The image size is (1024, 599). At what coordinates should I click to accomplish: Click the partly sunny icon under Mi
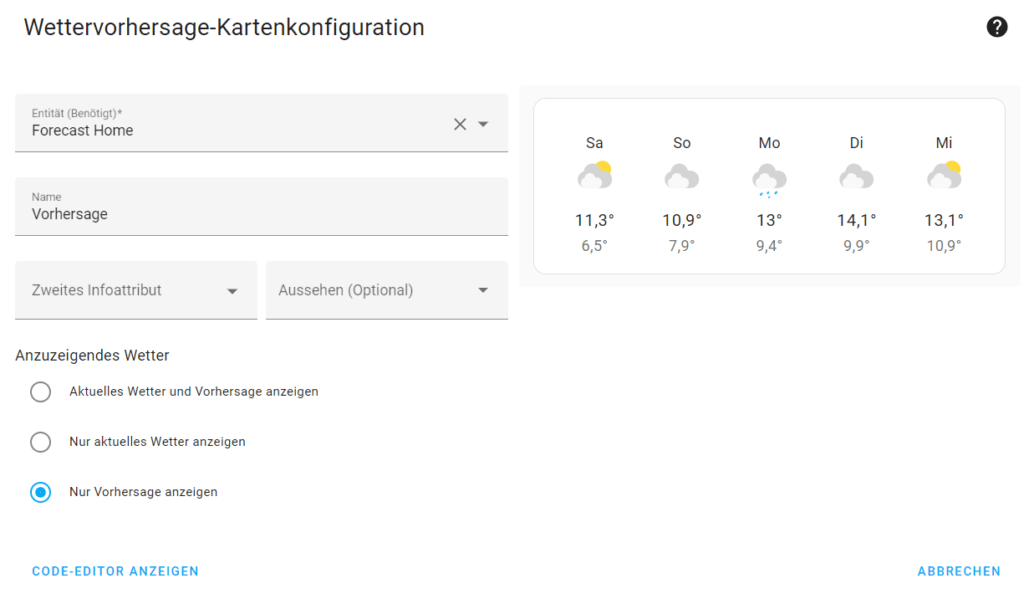pos(943,175)
